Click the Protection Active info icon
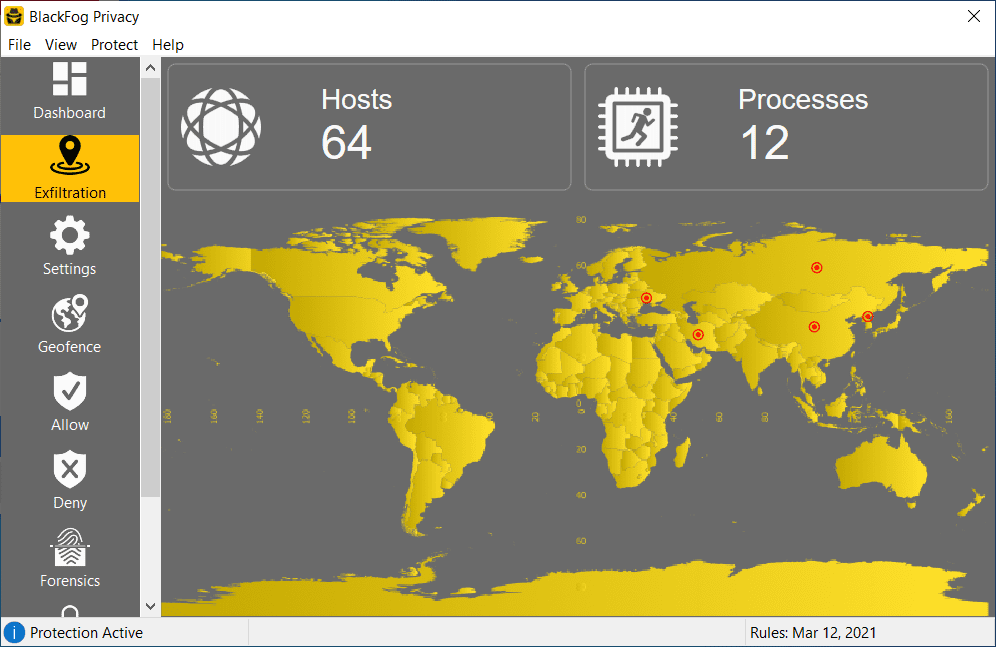Image resolution: width=996 pixels, height=647 pixels. pyautogui.click(x=14, y=632)
